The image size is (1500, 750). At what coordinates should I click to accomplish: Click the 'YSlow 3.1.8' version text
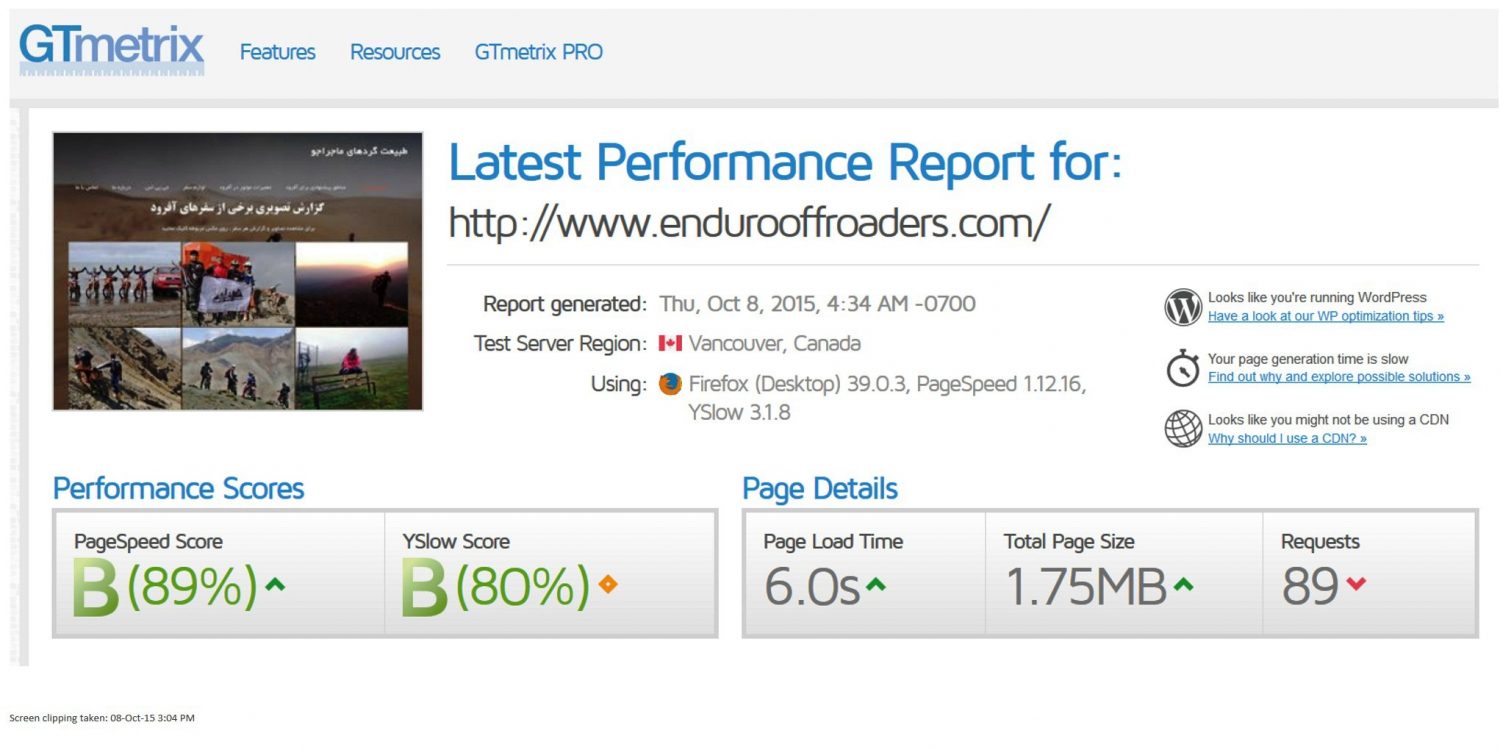739,412
